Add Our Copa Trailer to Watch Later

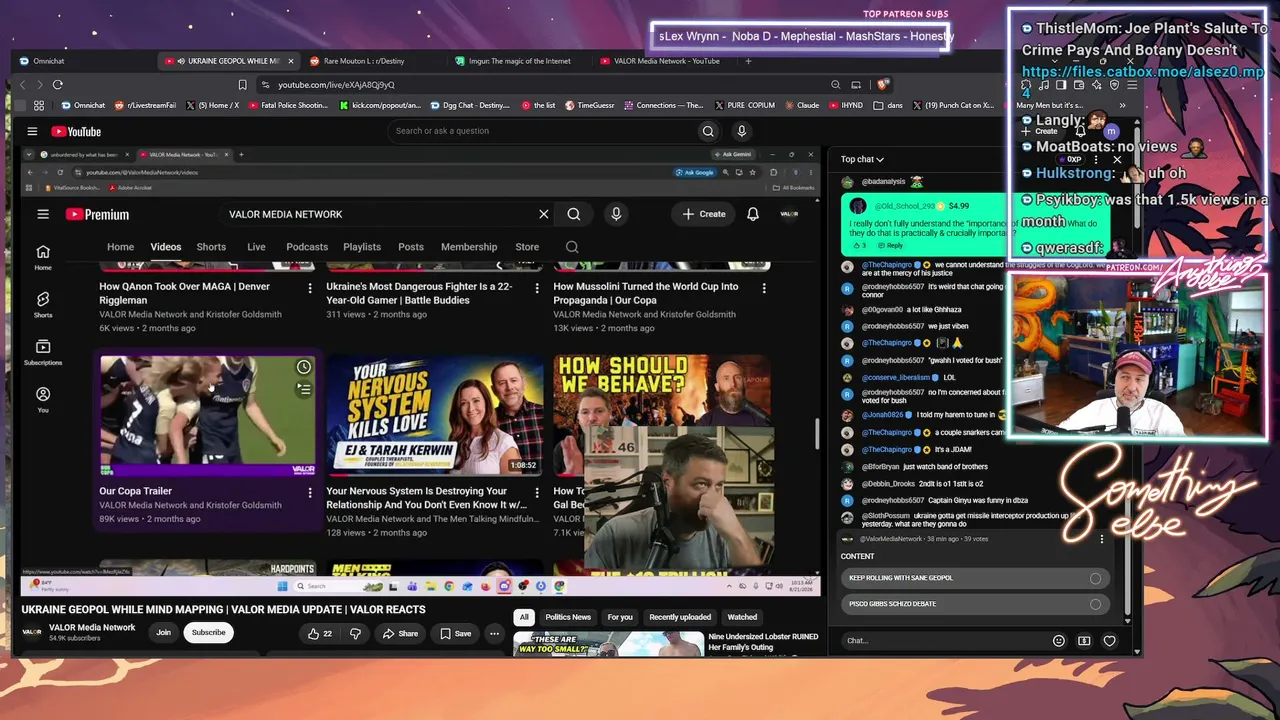pyautogui.click(x=304, y=368)
